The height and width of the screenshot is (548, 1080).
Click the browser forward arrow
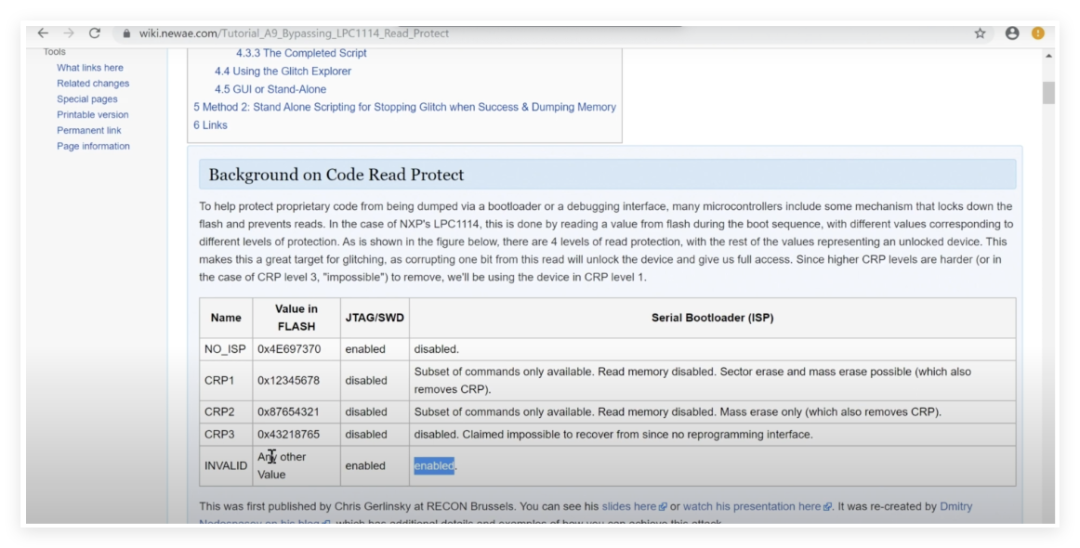[68, 33]
